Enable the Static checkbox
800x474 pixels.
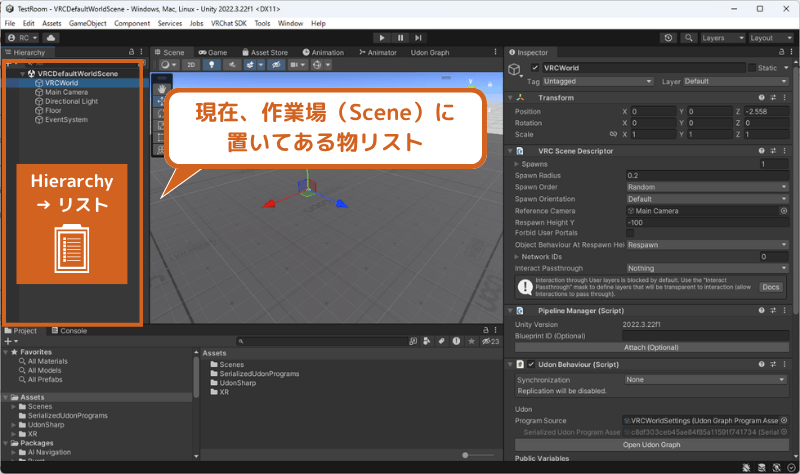[752, 67]
